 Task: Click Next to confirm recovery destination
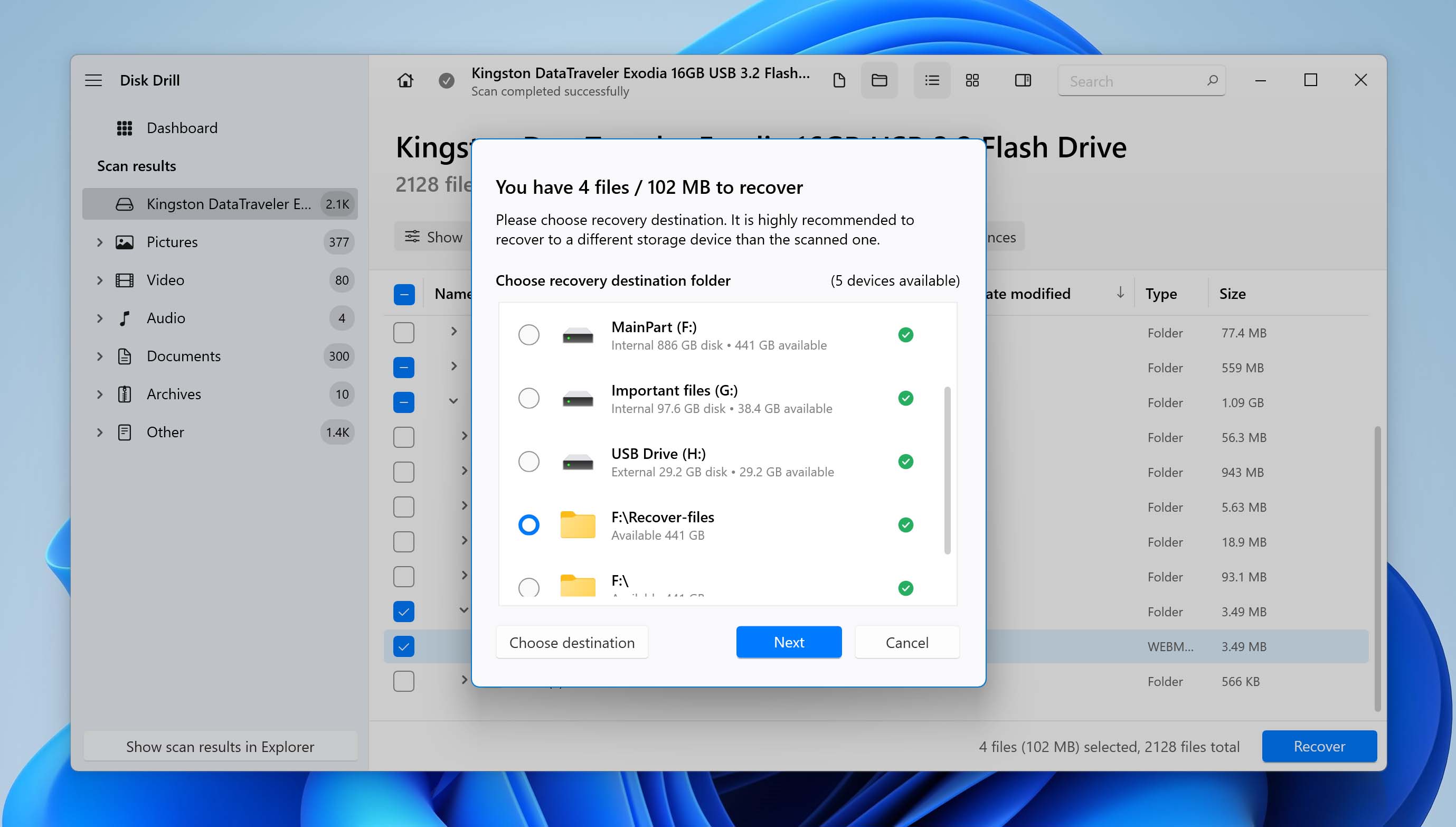tap(789, 641)
